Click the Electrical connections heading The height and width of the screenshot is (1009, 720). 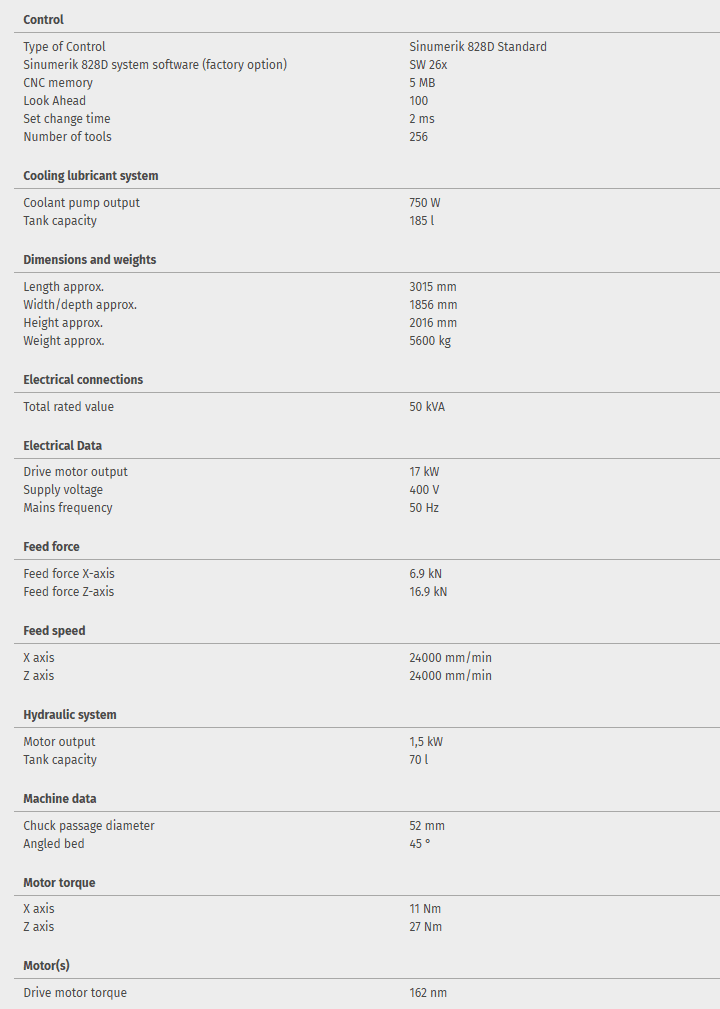click(83, 380)
